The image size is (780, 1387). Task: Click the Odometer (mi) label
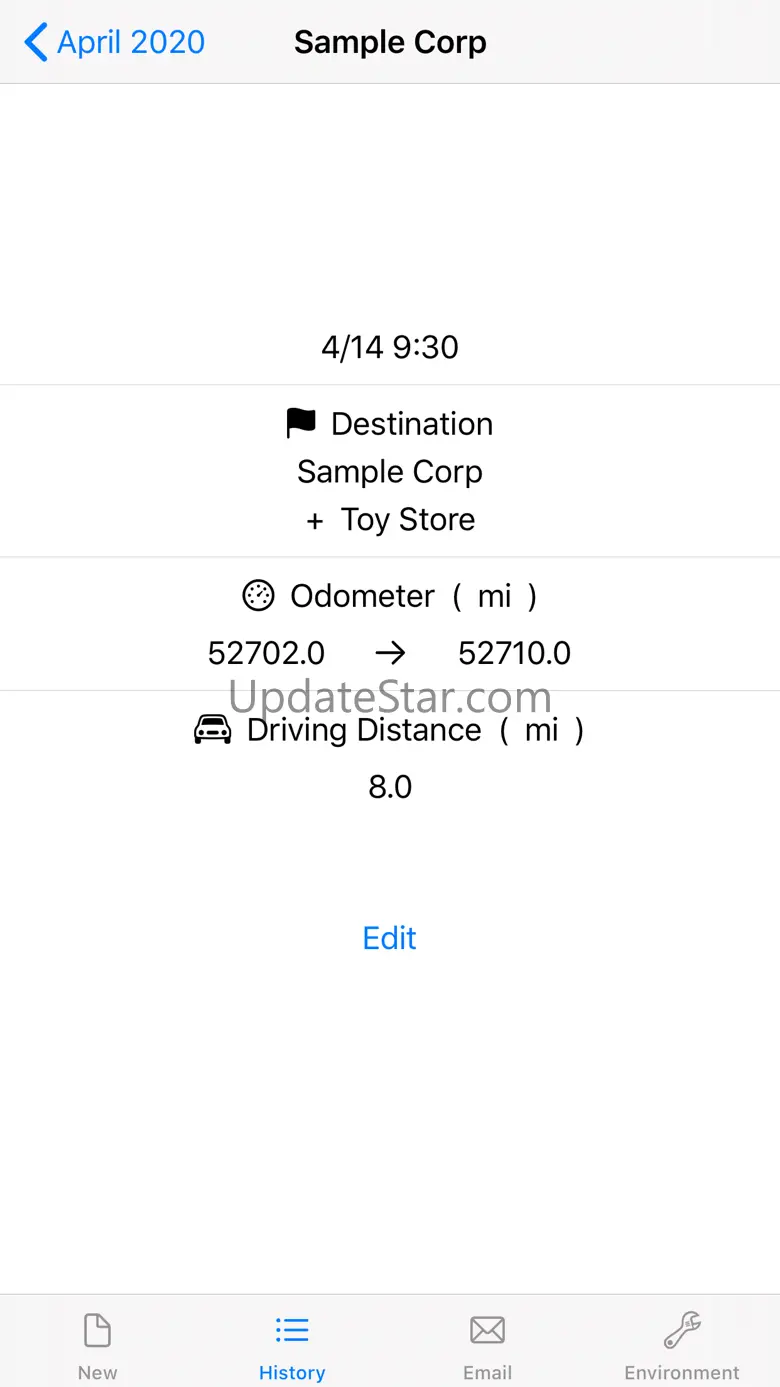413,596
